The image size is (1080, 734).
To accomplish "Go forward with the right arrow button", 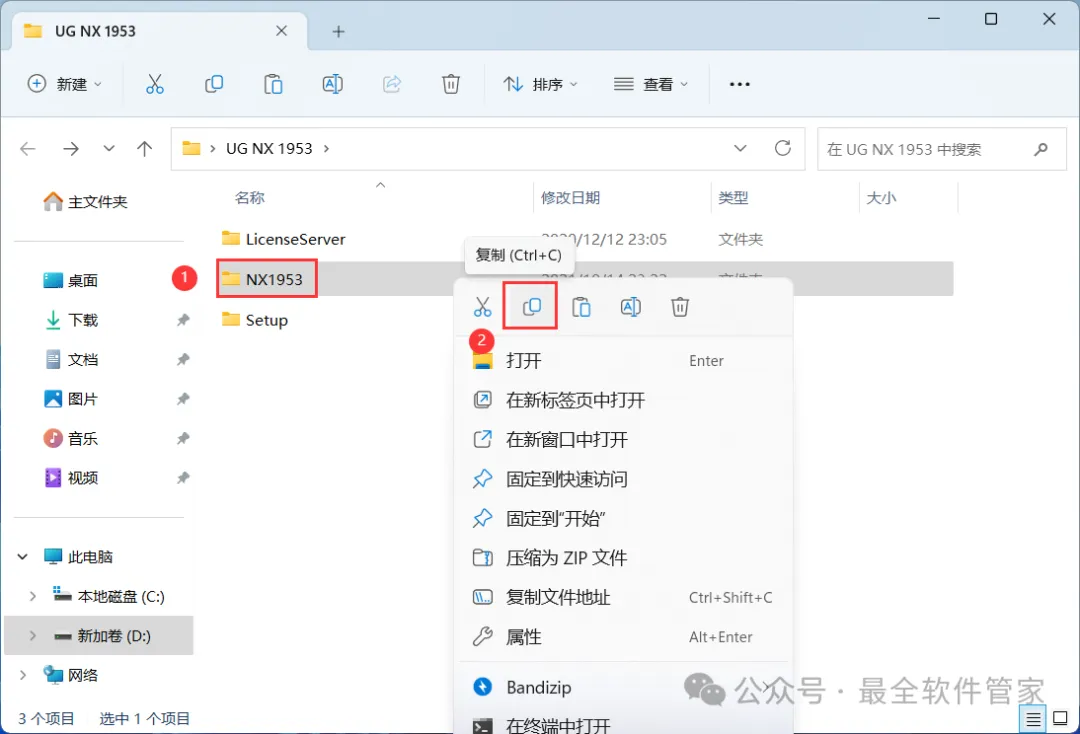I will (x=71, y=148).
